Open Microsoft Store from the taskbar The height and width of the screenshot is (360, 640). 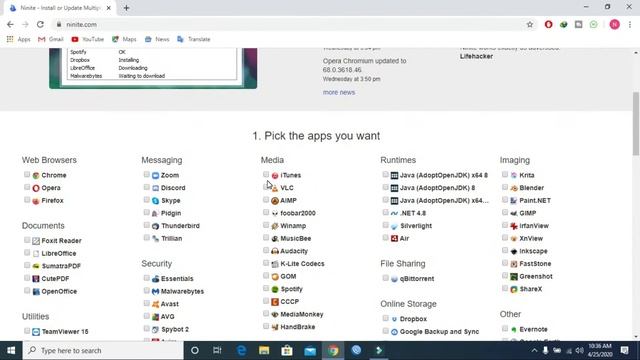[287, 350]
